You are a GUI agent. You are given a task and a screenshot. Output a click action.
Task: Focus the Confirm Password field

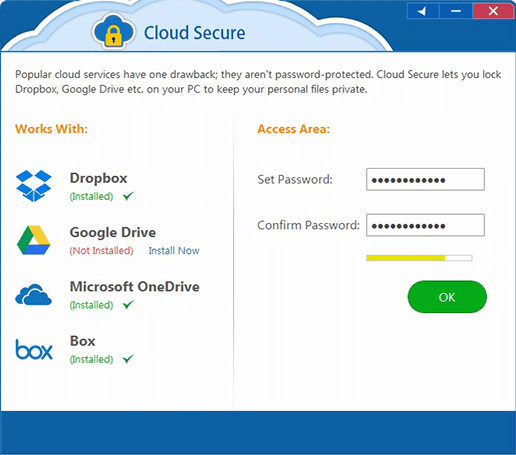coord(425,225)
